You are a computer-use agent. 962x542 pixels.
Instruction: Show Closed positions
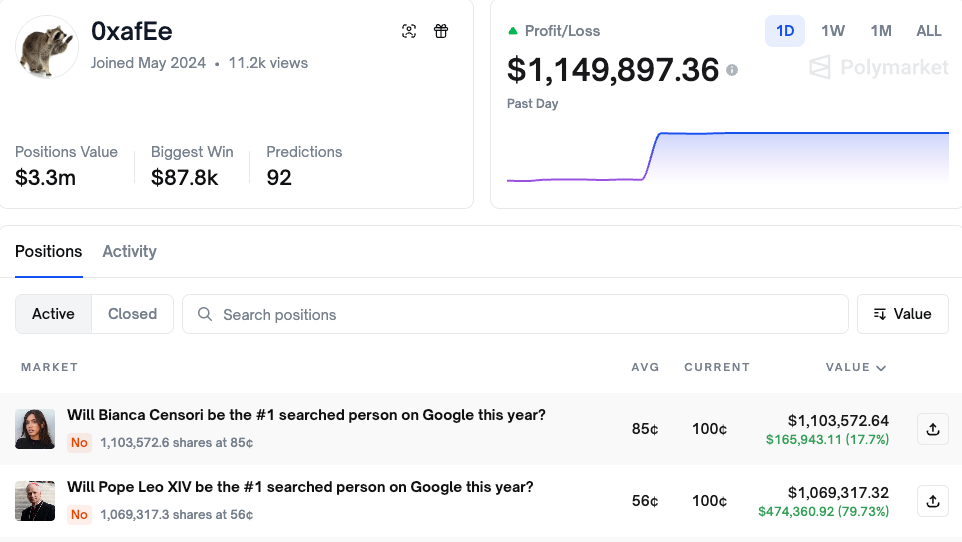[x=132, y=314]
